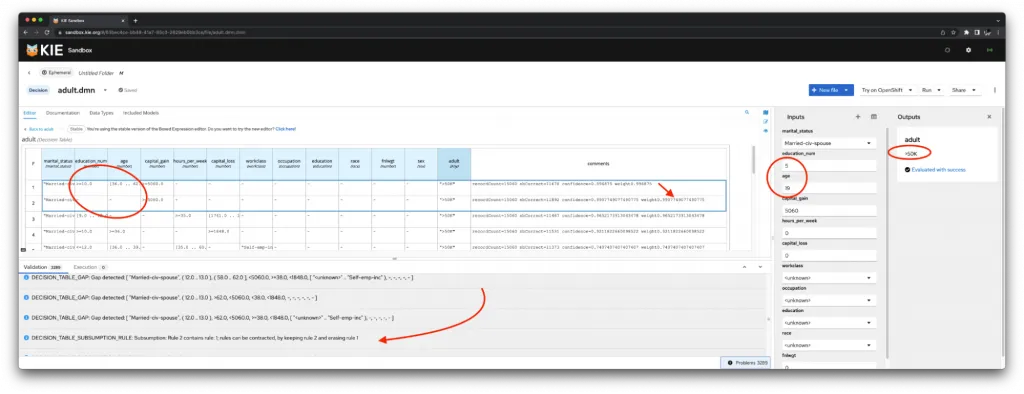Open the browser side panel icon

[x=978, y=32]
